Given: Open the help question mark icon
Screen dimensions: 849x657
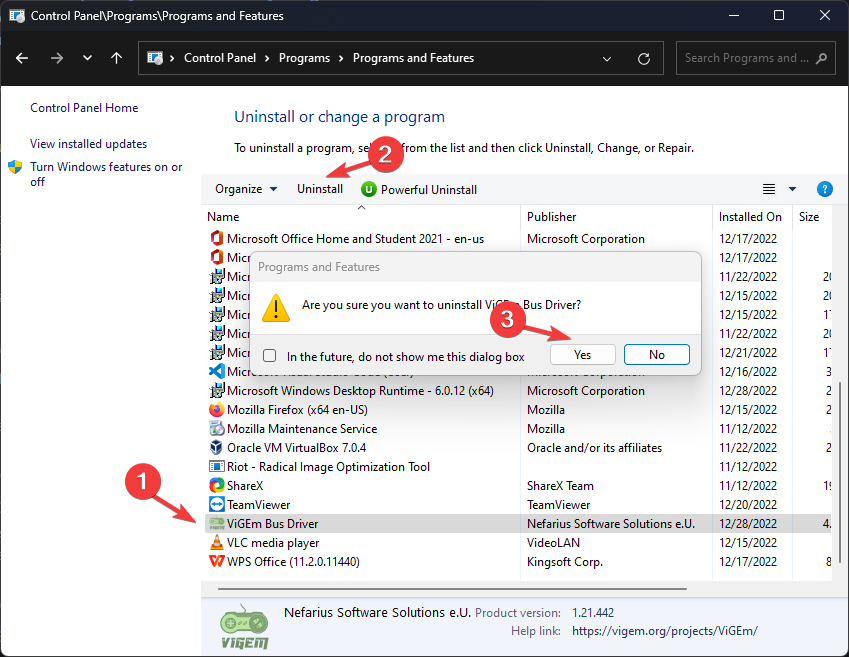Looking at the screenshot, I should tap(825, 189).
